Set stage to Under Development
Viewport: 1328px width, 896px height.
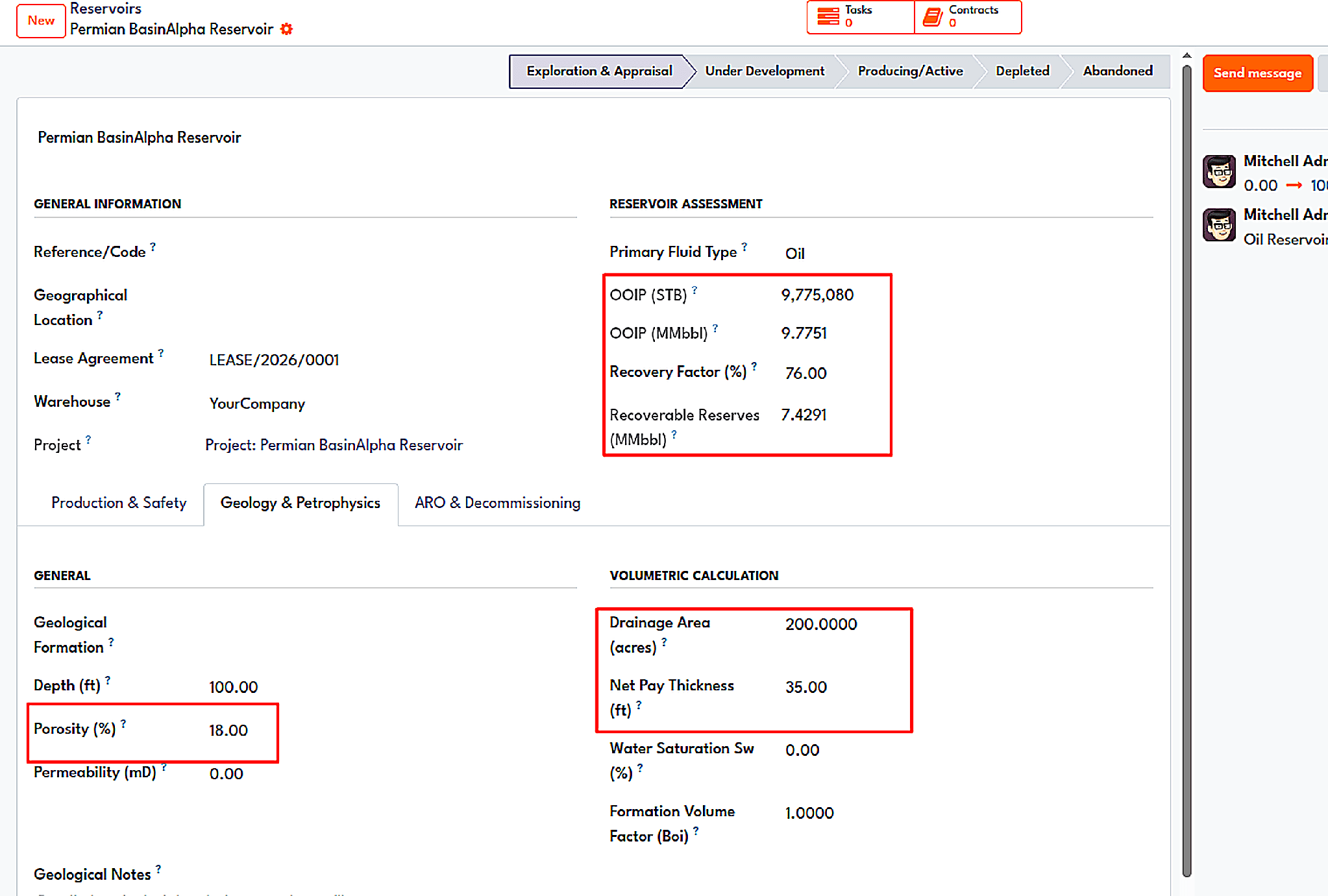pyautogui.click(x=765, y=71)
